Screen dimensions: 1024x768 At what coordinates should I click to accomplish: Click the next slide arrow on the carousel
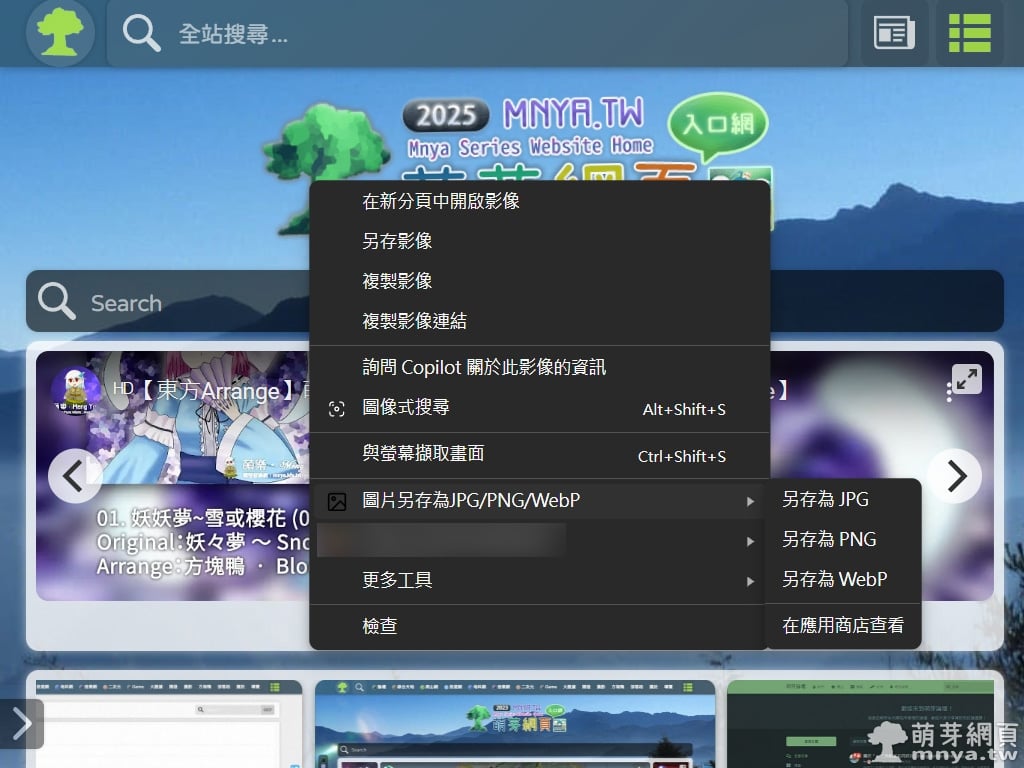click(x=955, y=477)
